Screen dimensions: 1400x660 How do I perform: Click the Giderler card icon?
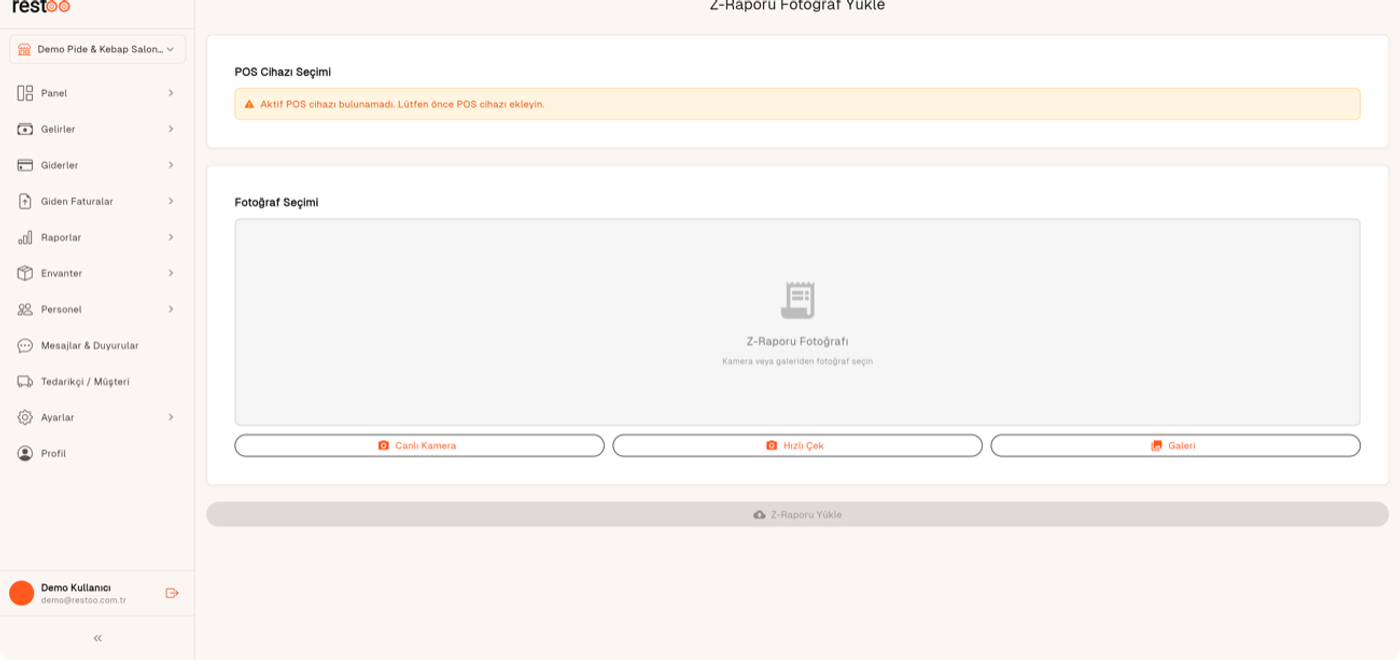[x=25, y=165]
